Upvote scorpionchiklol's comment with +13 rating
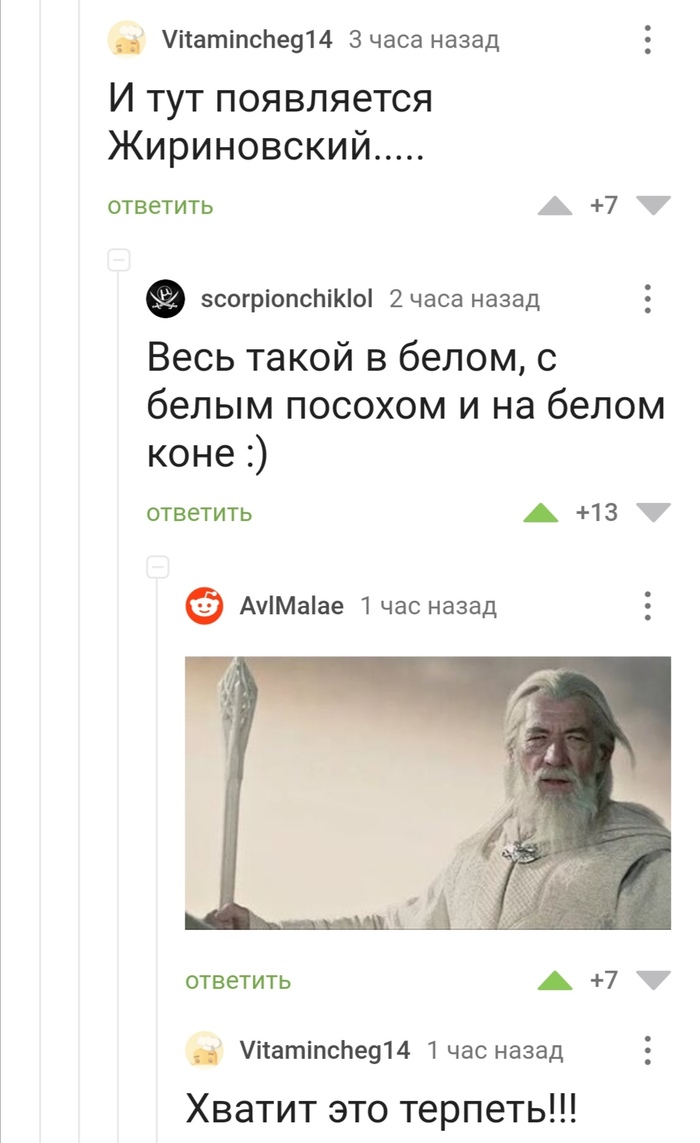 coord(541,513)
